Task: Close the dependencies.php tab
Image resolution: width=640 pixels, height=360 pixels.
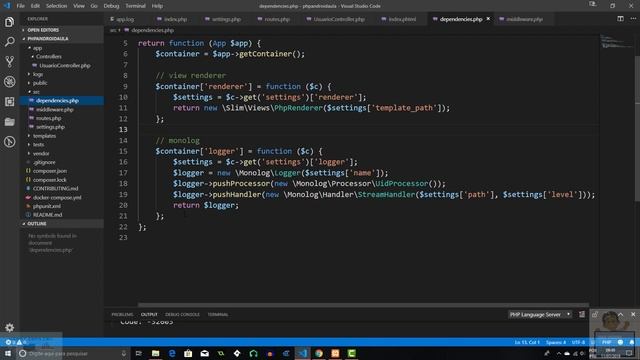Action: tap(488, 19)
